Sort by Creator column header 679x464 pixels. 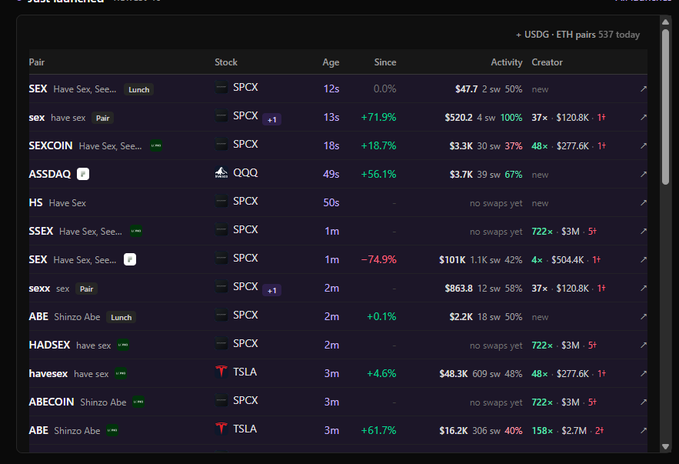pos(547,62)
